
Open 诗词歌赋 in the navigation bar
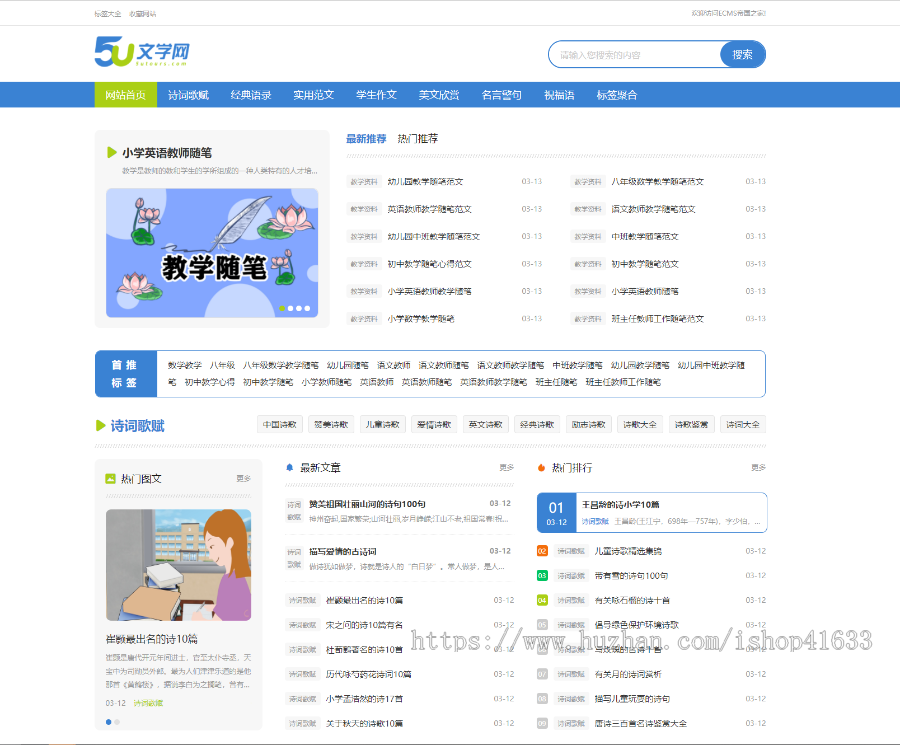click(x=188, y=95)
